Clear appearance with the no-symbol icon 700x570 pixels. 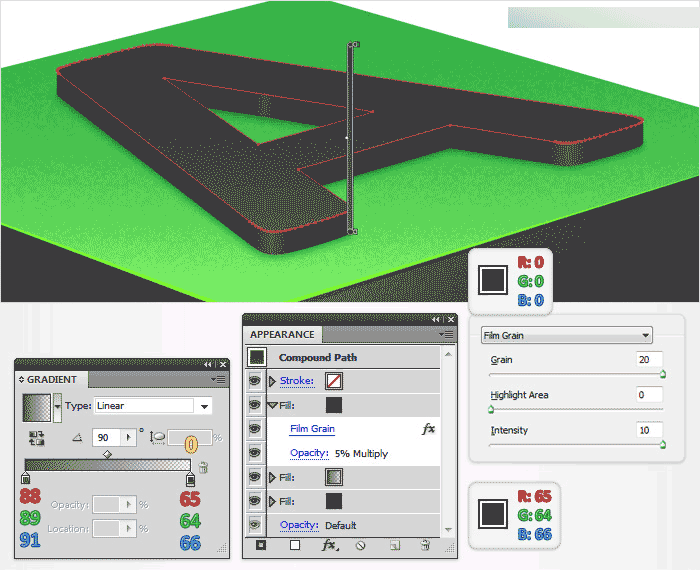[361, 545]
